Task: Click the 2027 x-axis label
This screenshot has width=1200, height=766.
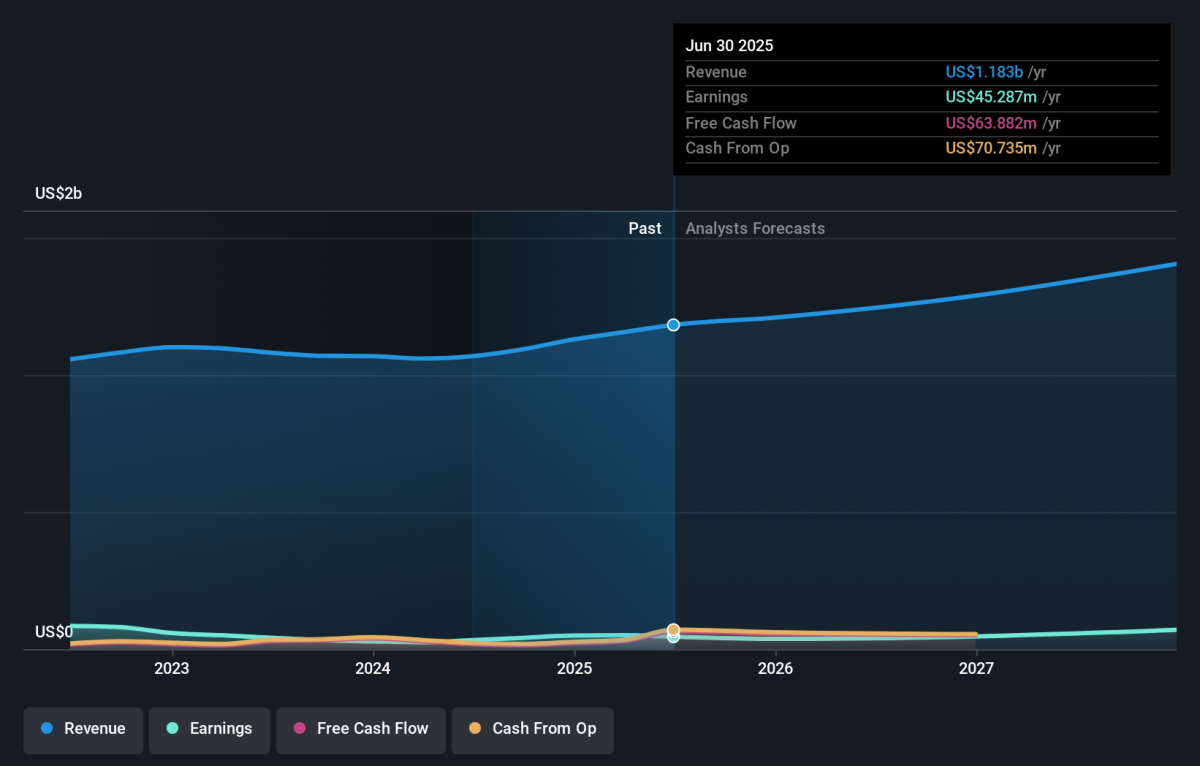Action: pyautogui.click(x=976, y=668)
